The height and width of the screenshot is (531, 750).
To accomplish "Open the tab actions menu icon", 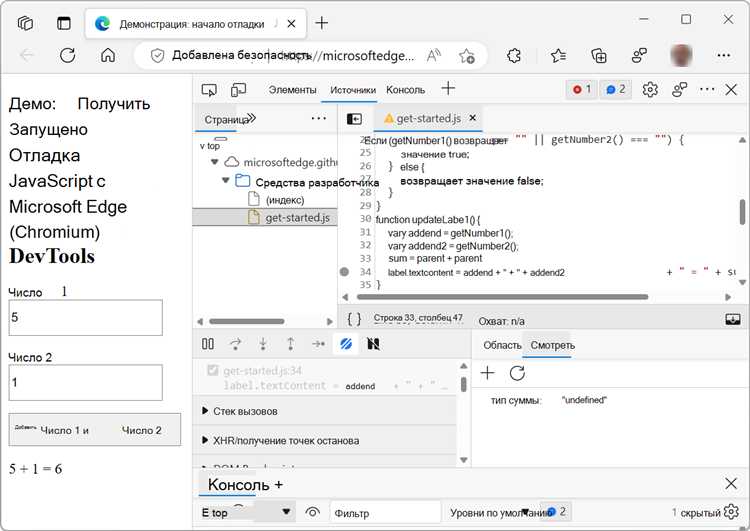I will point(64,23).
